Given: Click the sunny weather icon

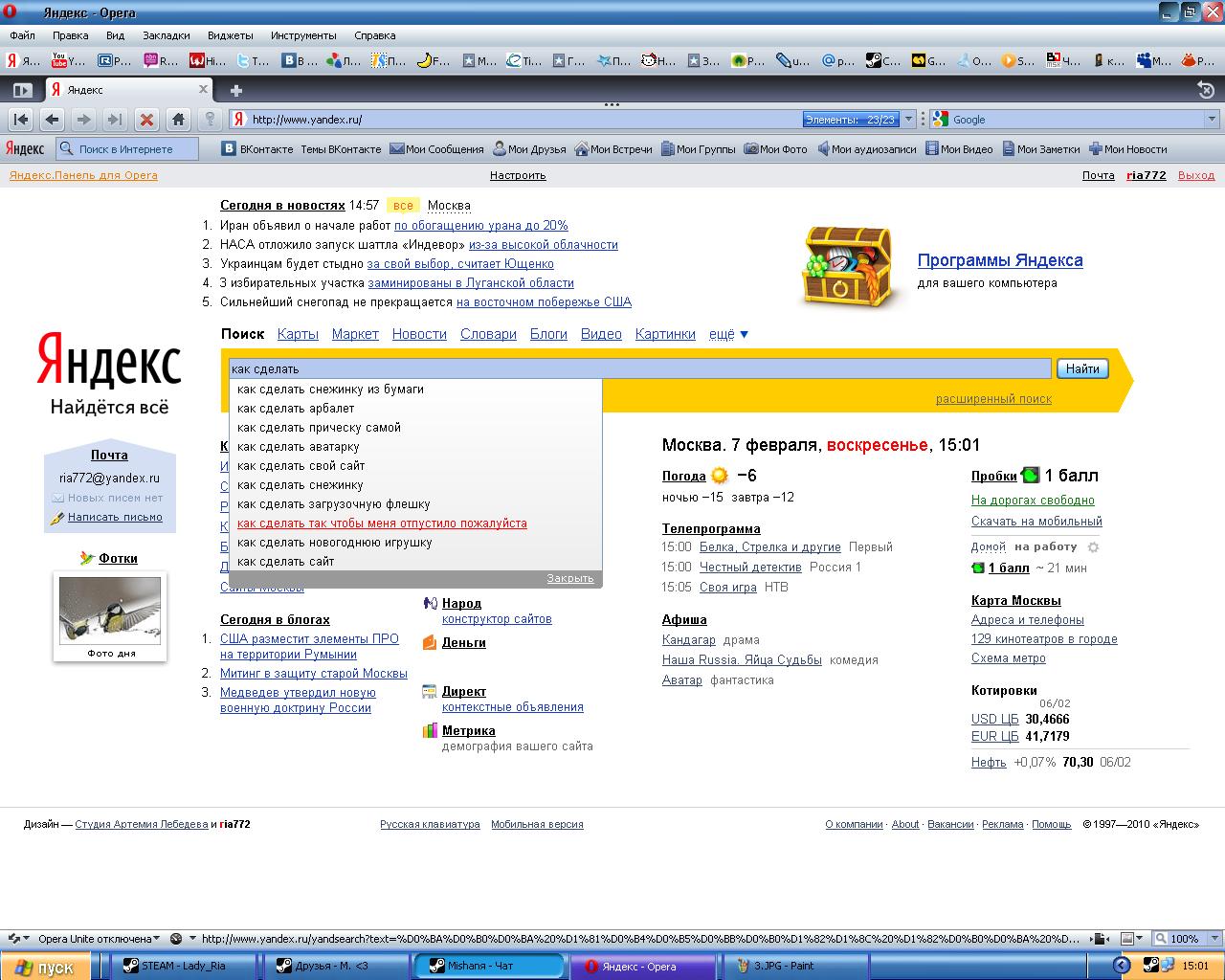Looking at the screenshot, I should pyautogui.click(x=720, y=476).
